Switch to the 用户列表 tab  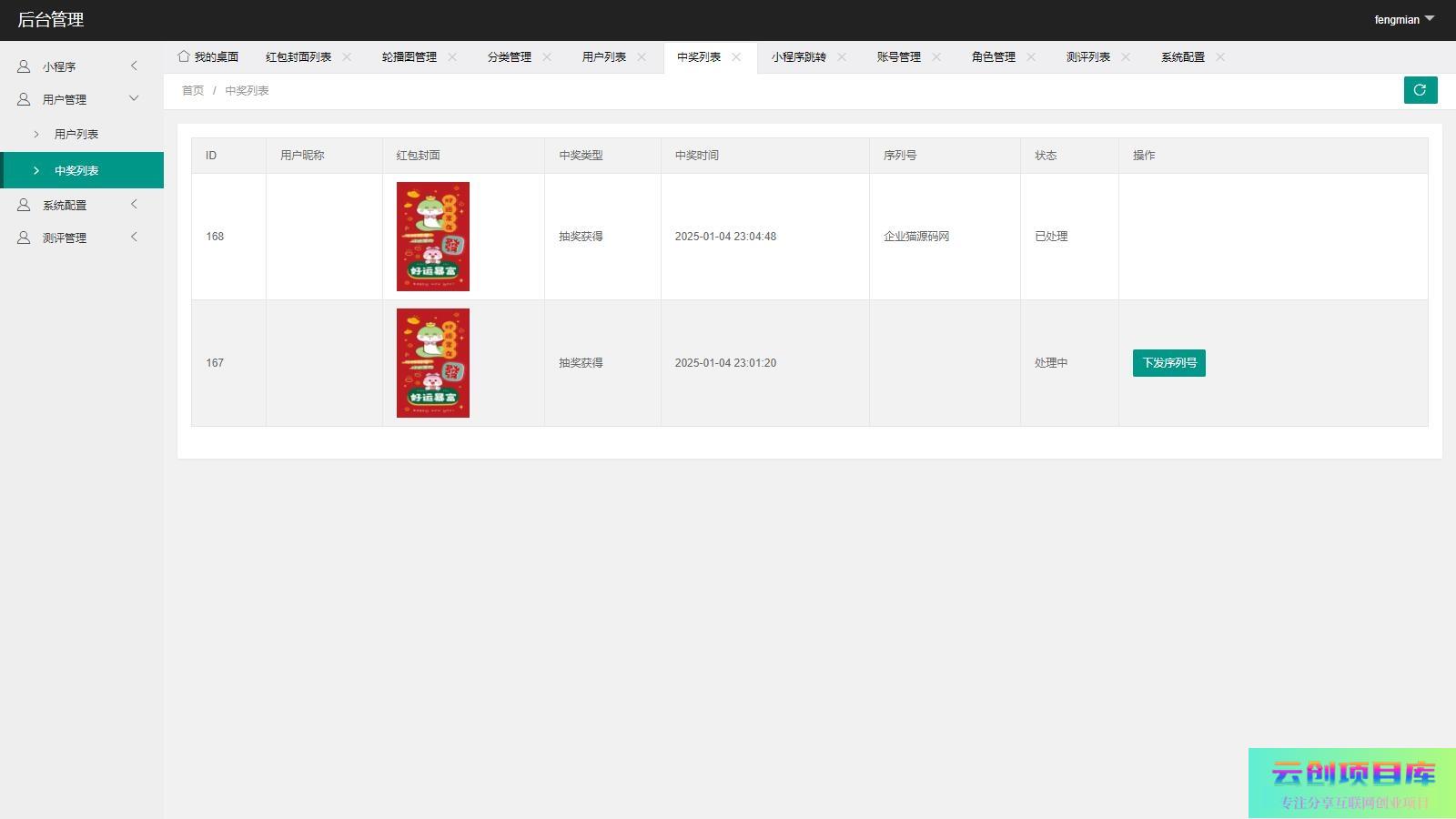(603, 56)
